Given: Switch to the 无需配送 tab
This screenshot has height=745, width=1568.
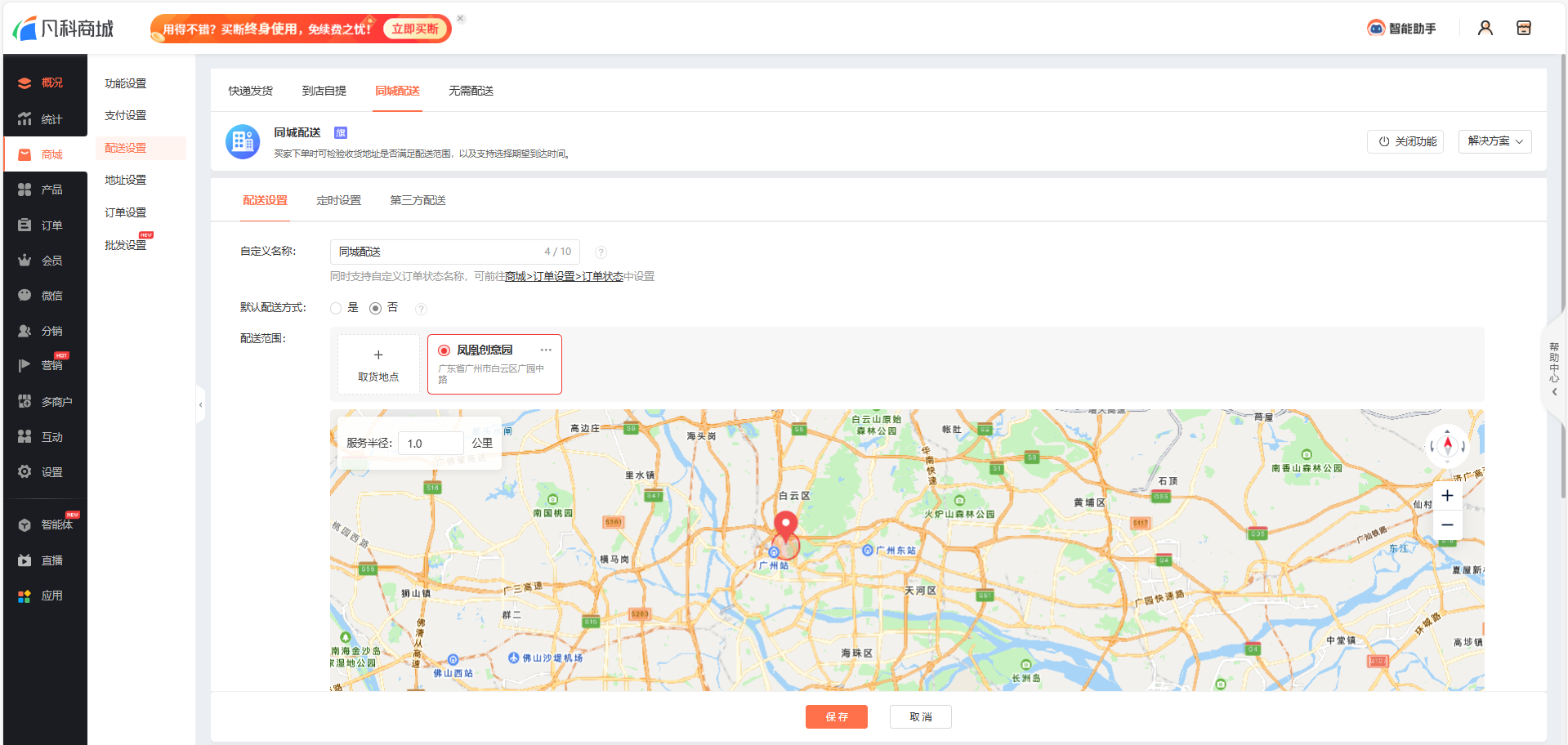Looking at the screenshot, I should [x=471, y=91].
